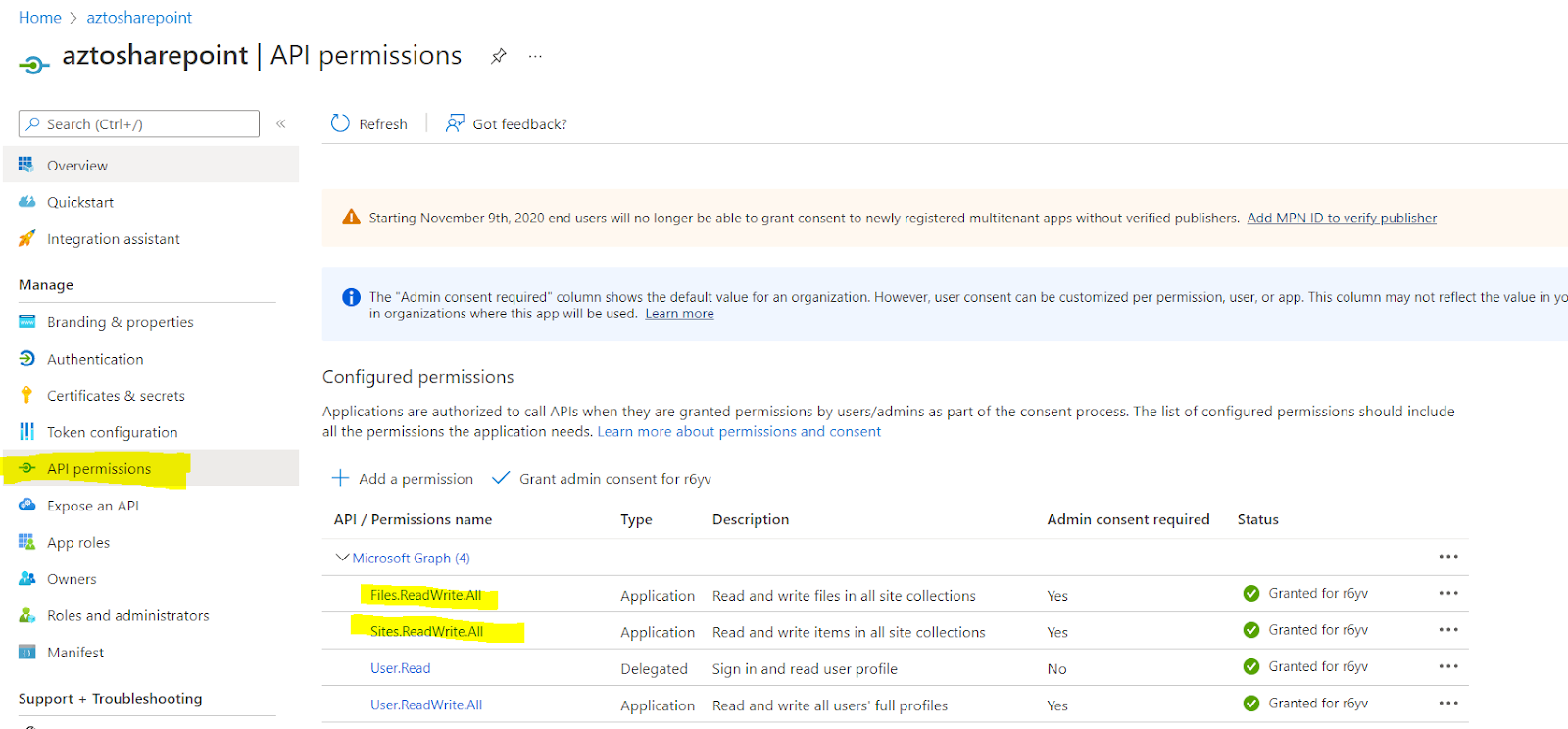Click Delegated type cell
Viewport: 1568px width, 729px height.
(x=654, y=668)
